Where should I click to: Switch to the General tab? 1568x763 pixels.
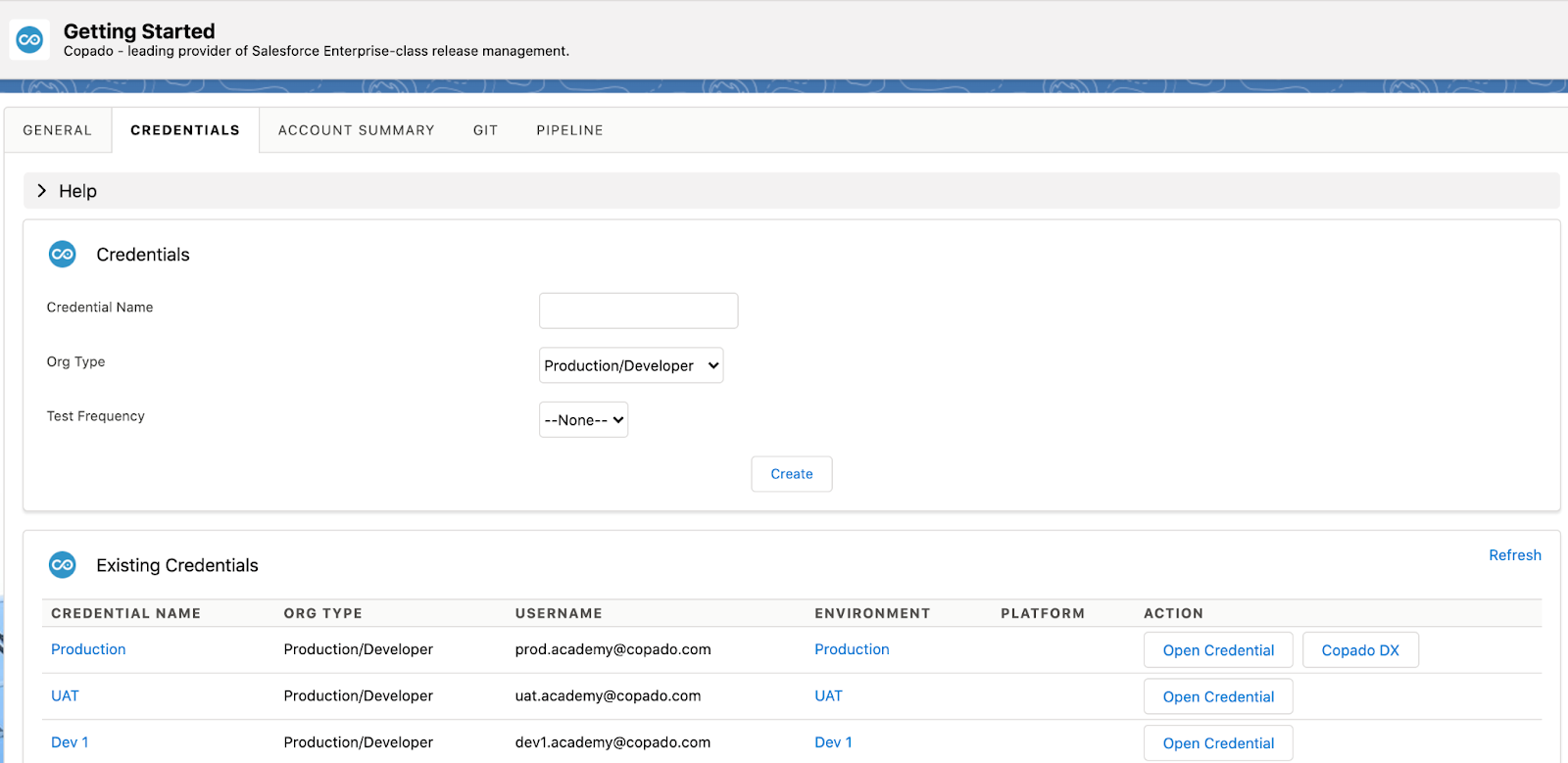click(x=58, y=130)
